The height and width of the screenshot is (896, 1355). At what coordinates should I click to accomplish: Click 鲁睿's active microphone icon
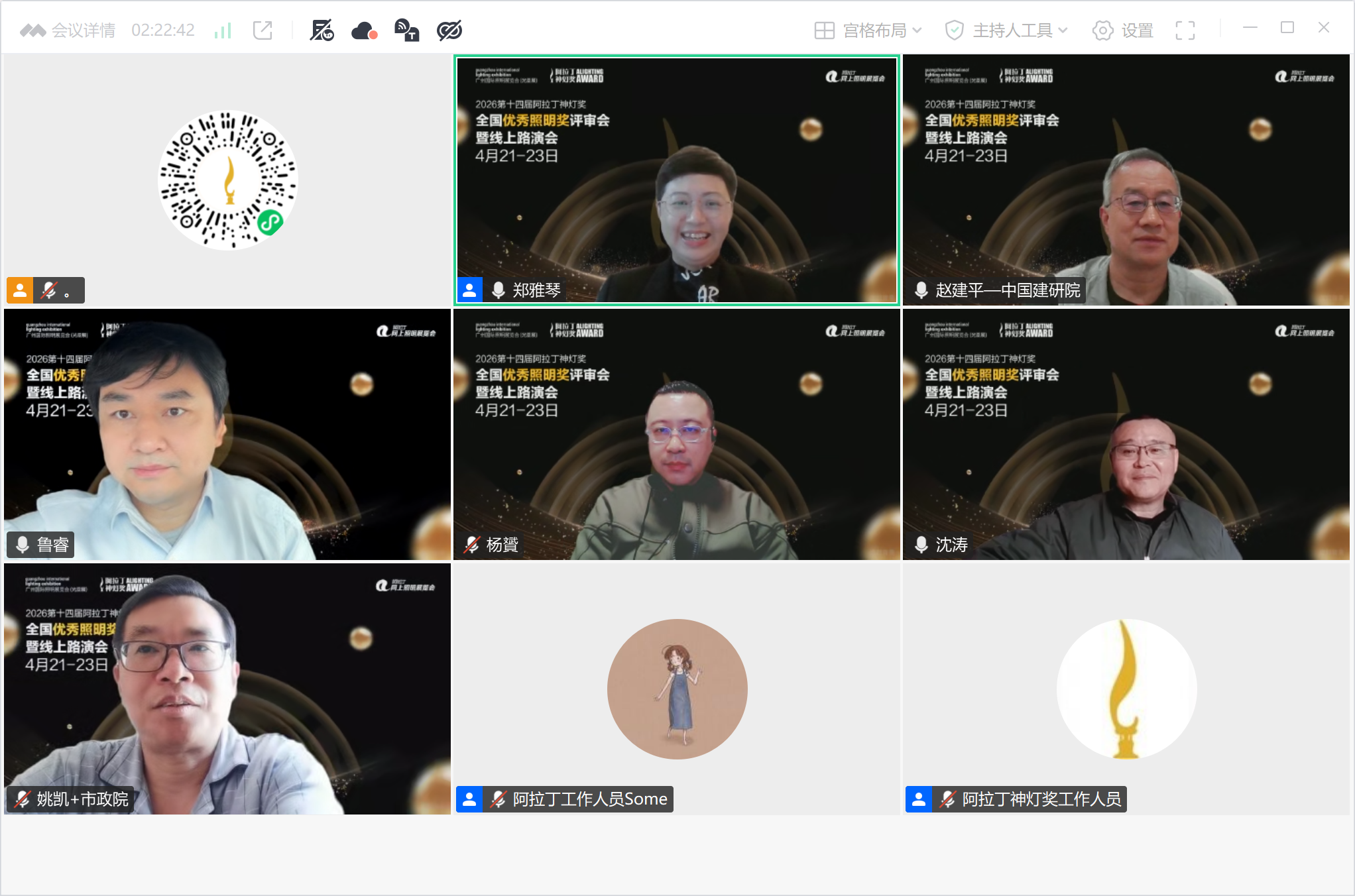coord(23,545)
